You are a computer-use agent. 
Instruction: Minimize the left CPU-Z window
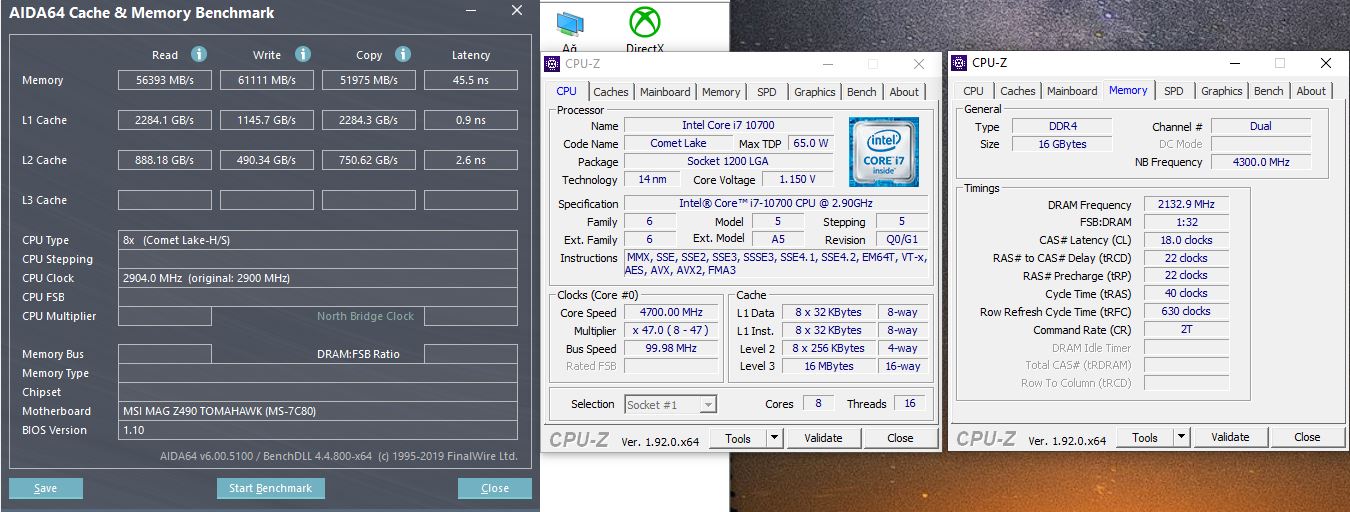point(826,64)
